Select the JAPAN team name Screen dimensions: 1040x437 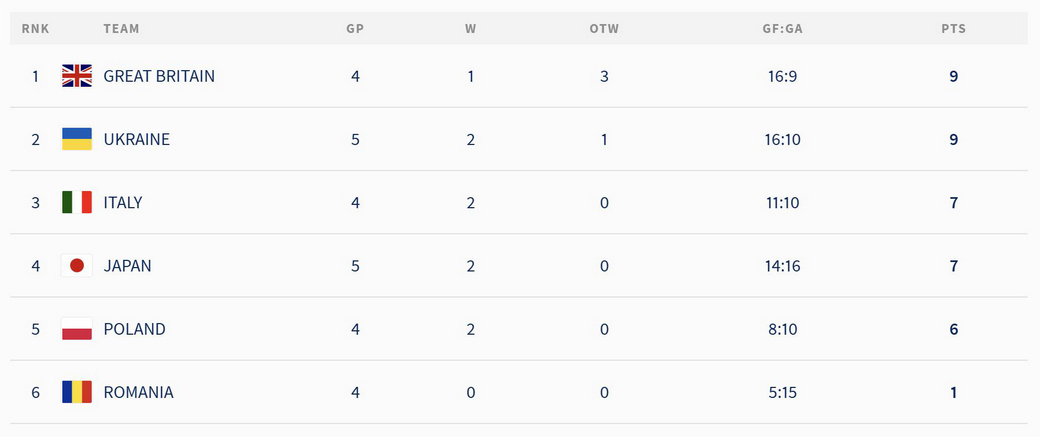(x=127, y=266)
